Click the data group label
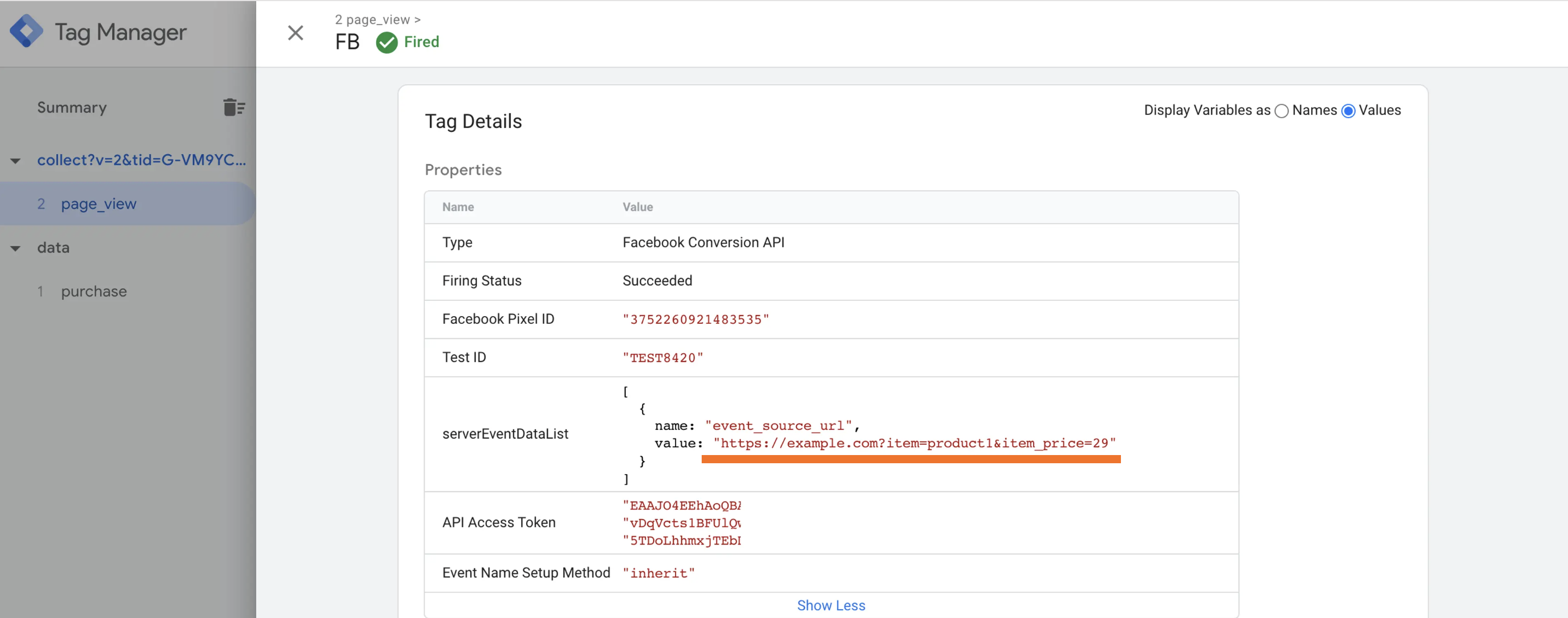Image resolution: width=1568 pixels, height=618 pixels. 53,247
